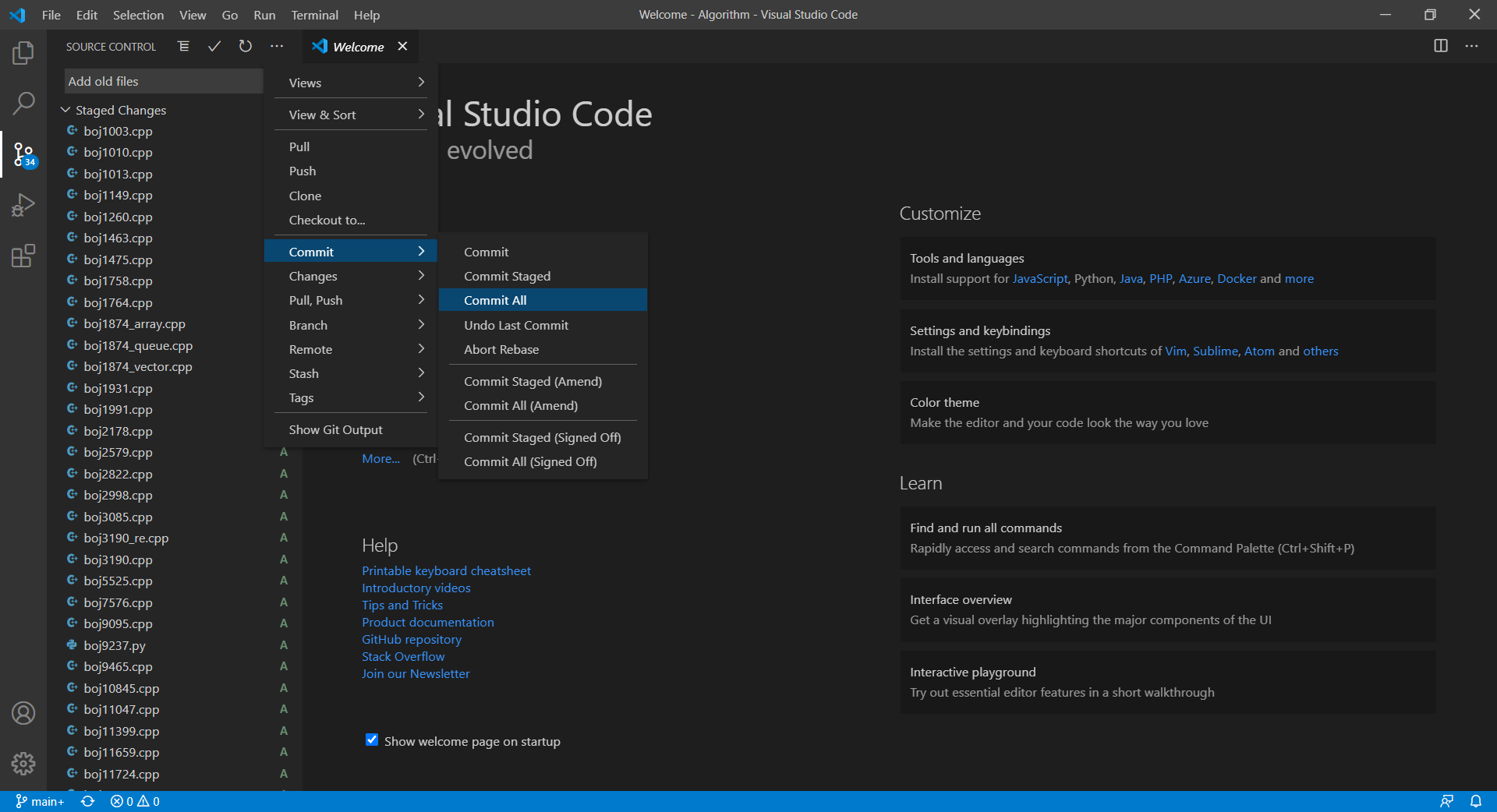Open the Interactive playground card
The height and width of the screenshot is (812, 1497).
tap(1168, 682)
